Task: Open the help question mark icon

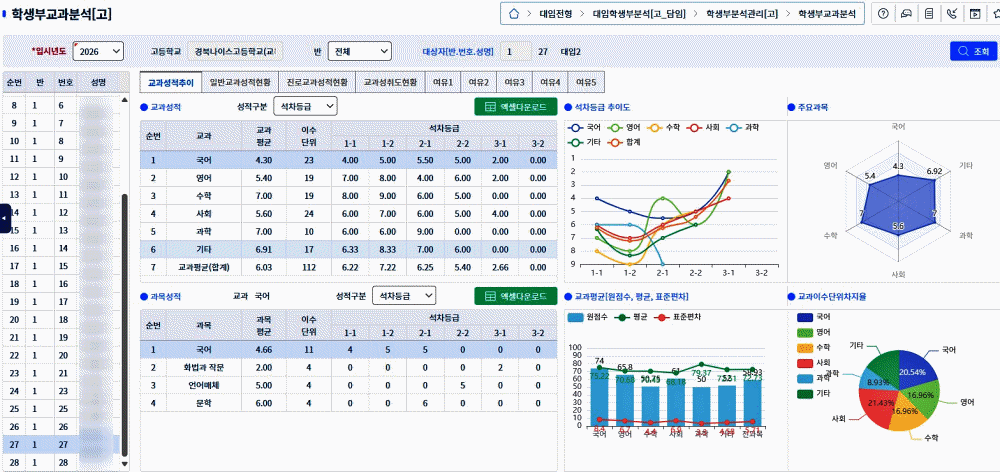Action: coord(883,14)
